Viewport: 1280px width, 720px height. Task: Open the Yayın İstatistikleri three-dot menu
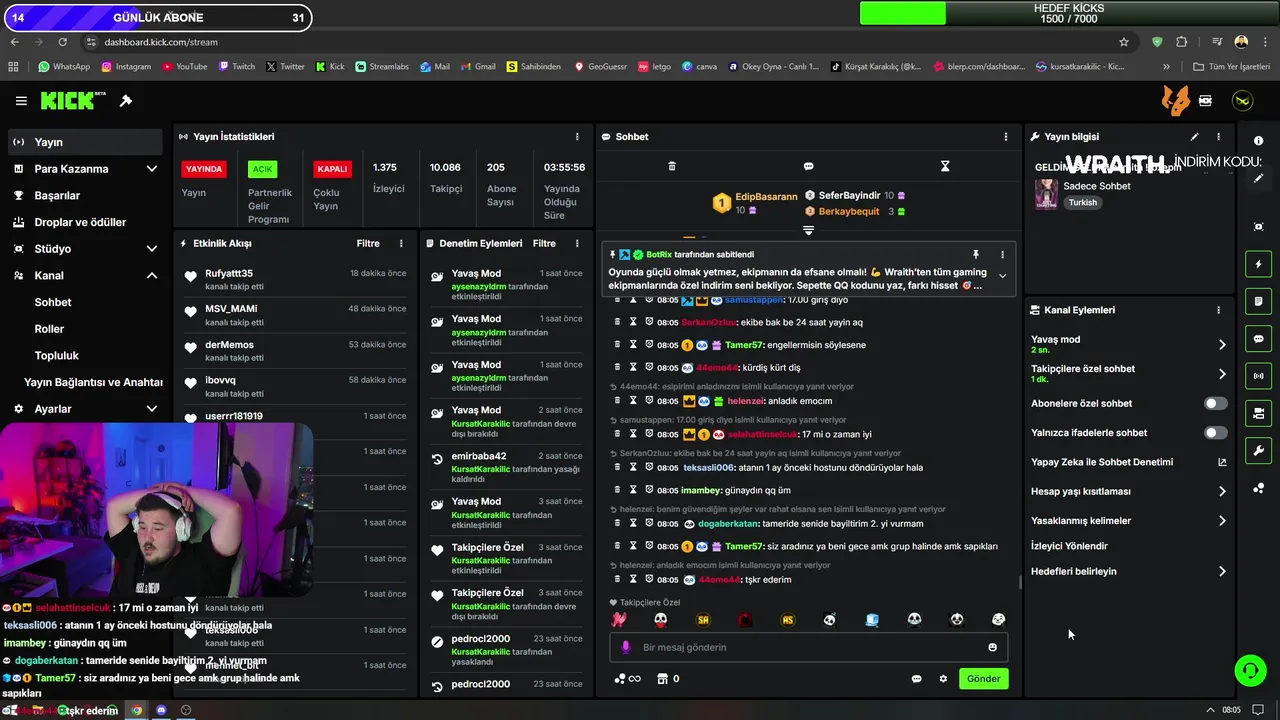pos(577,137)
